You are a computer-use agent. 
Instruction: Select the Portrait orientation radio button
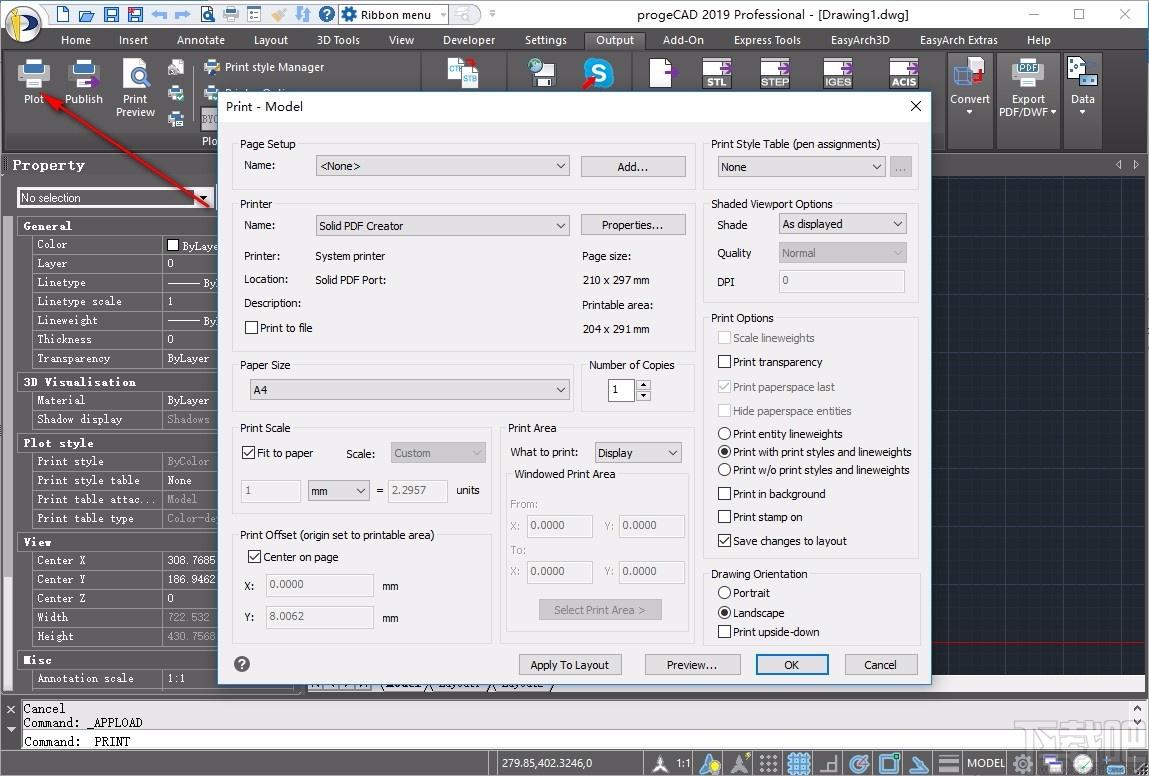(725, 593)
